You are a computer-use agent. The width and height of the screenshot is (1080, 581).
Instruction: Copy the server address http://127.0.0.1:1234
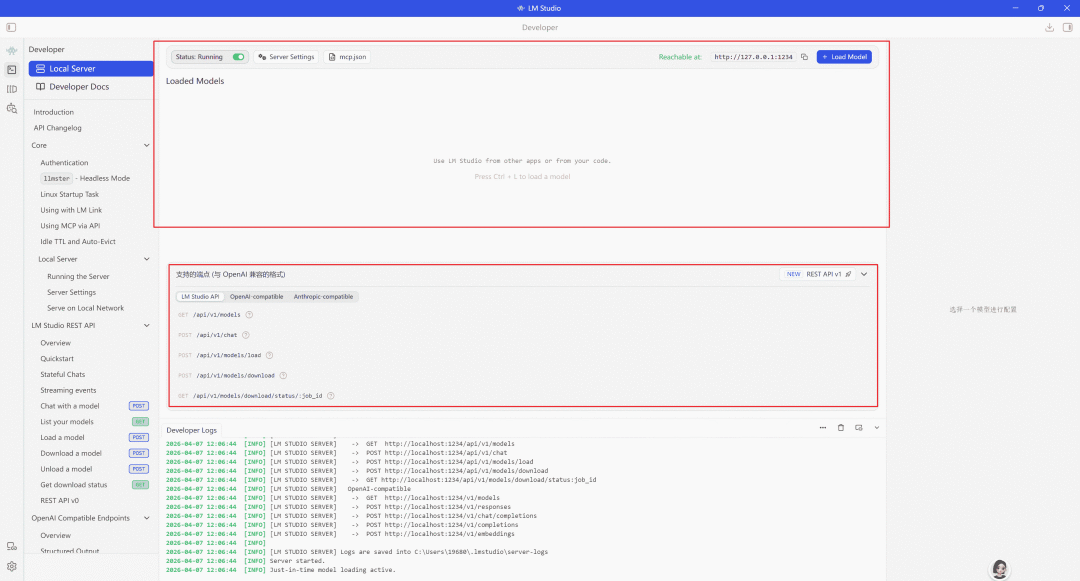[804, 57]
